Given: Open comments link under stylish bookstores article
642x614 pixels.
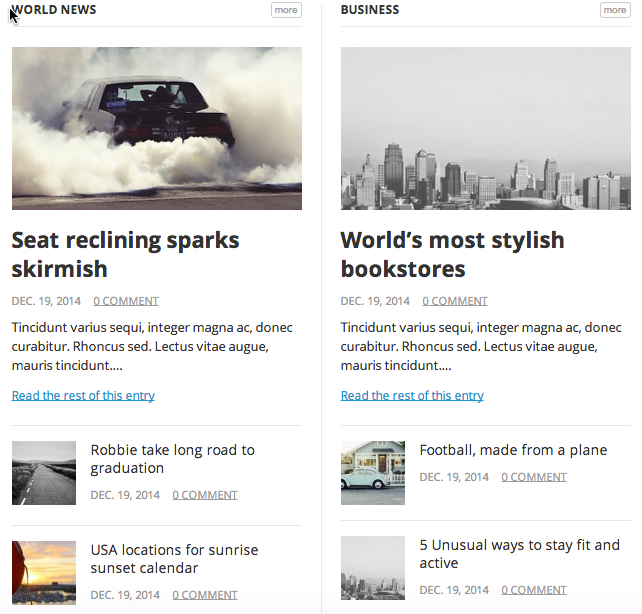Looking at the screenshot, I should [455, 301].
